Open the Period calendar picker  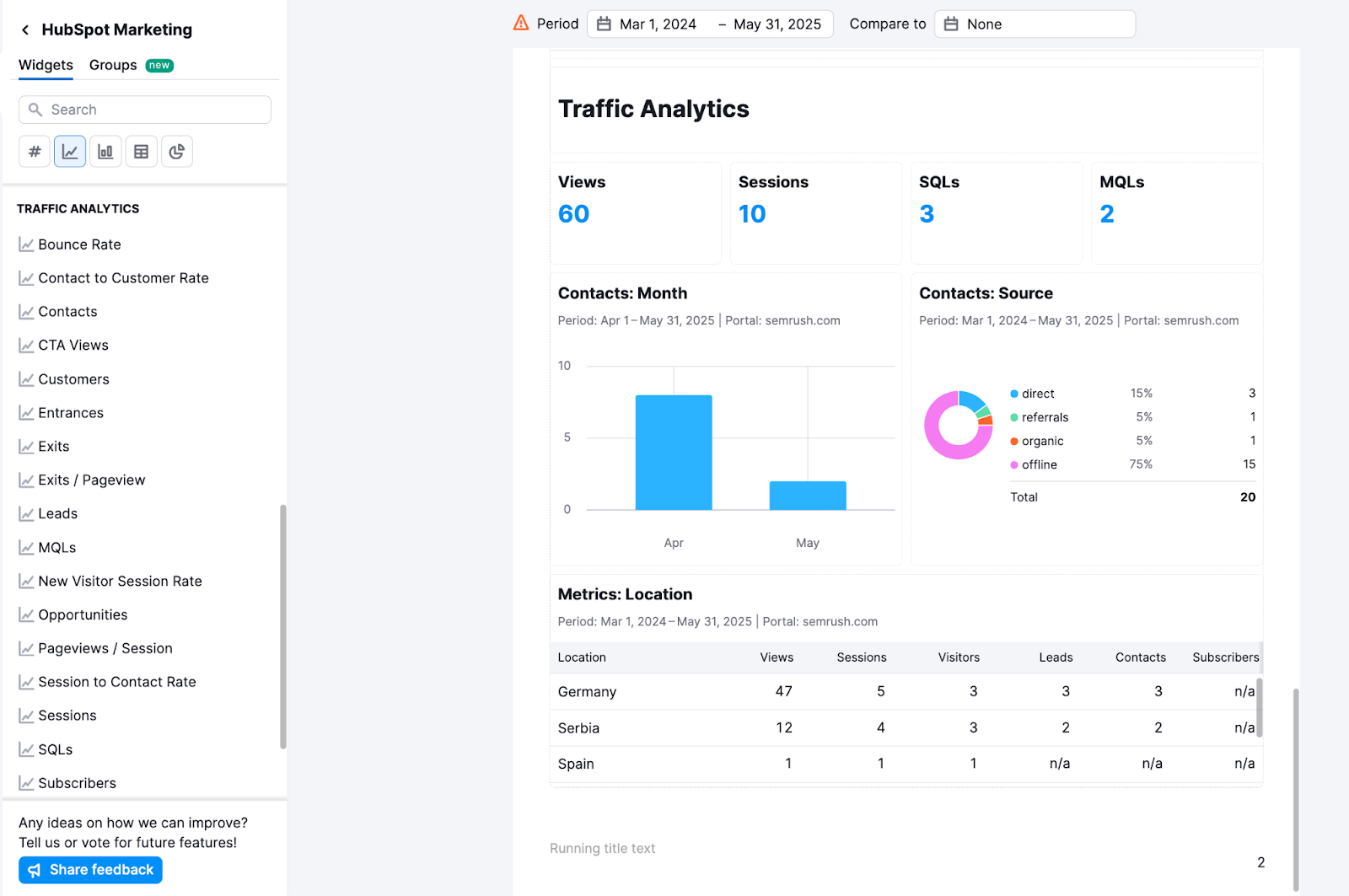pos(602,24)
